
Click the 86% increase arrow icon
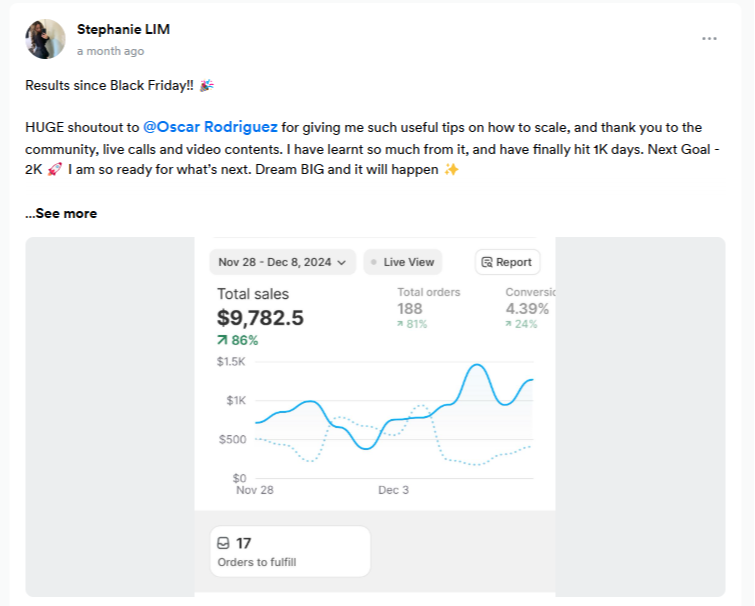coord(222,340)
